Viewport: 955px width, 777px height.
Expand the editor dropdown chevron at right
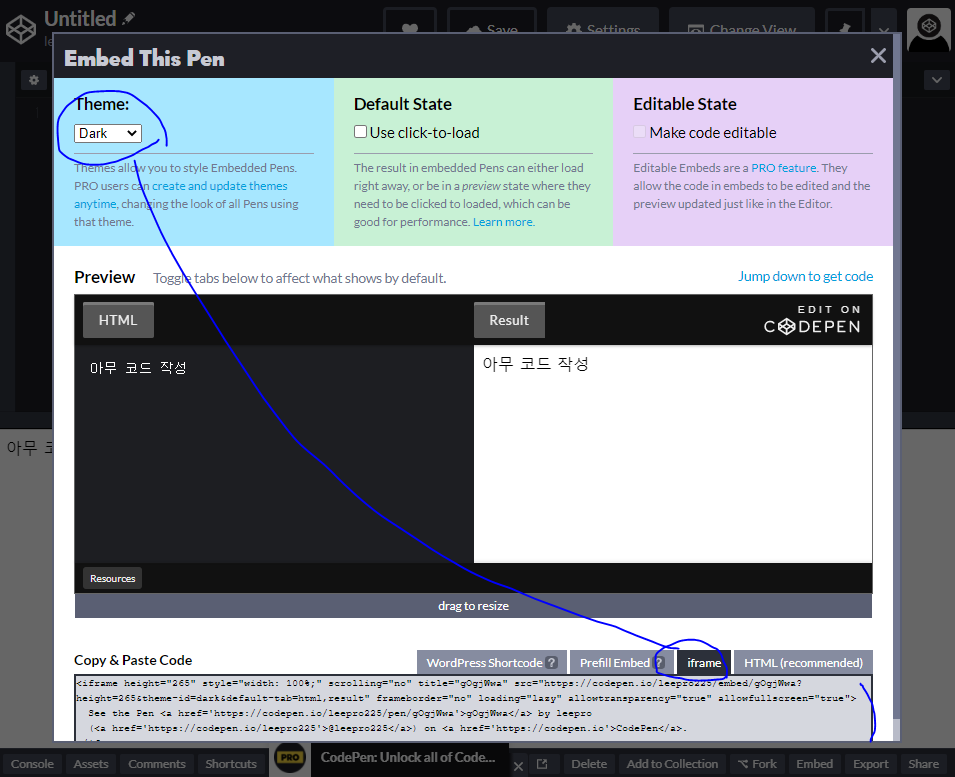click(937, 80)
